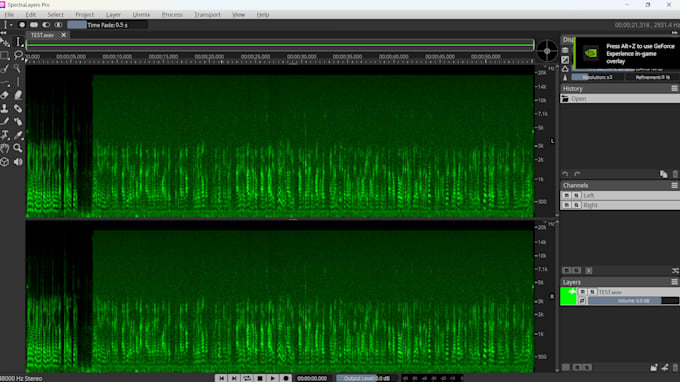Select the Transform tool
This screenshot has height=382, width=680.
click(5, 135)
